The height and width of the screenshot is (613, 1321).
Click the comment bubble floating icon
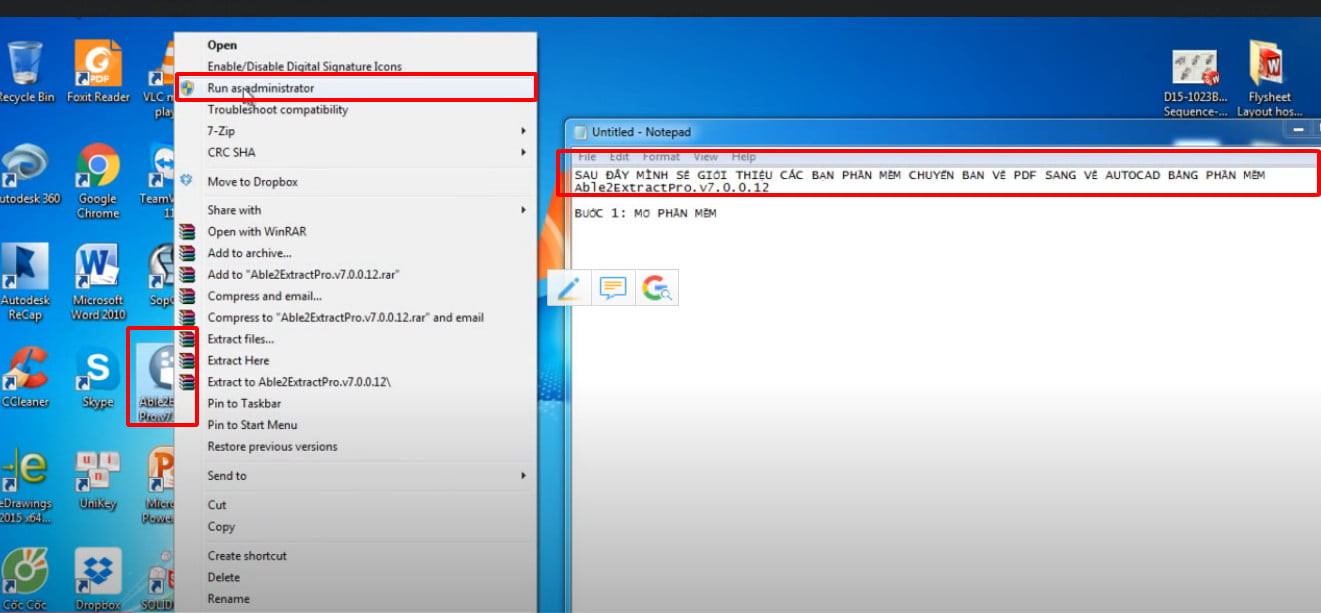[613, 288]
